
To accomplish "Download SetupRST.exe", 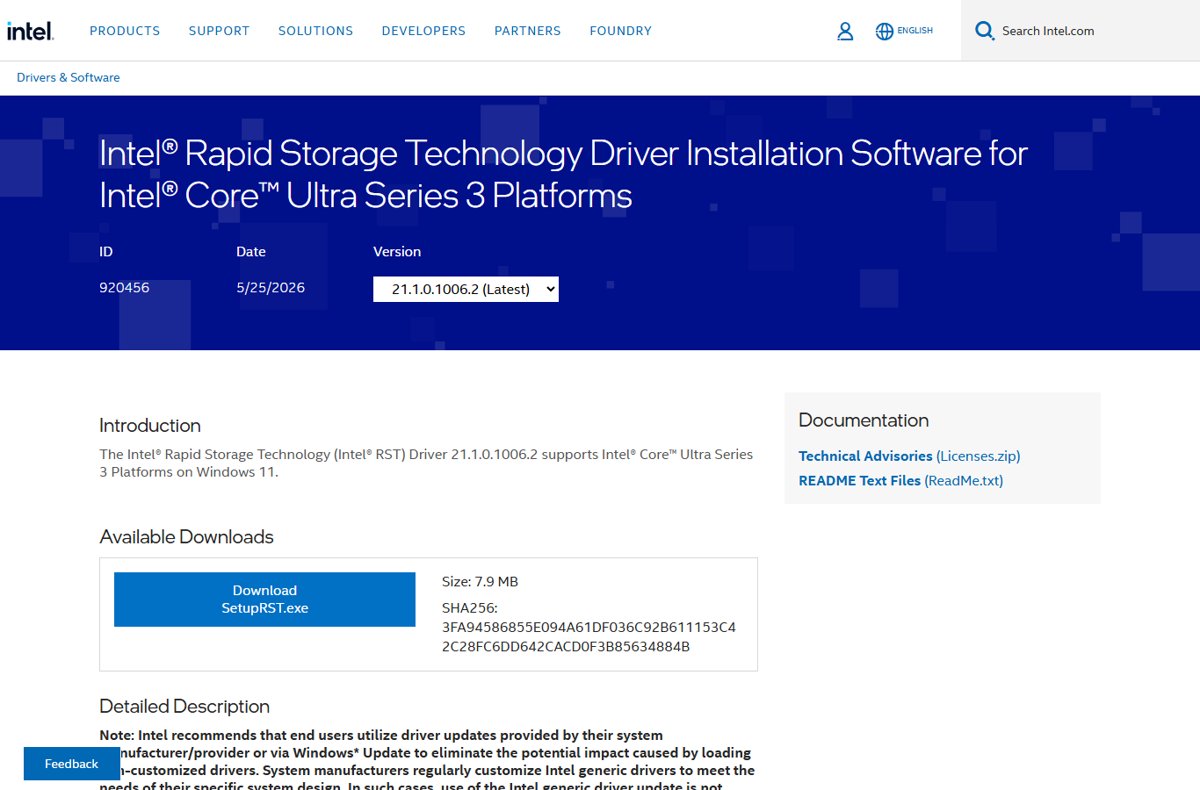I will (x=264, y=599).
